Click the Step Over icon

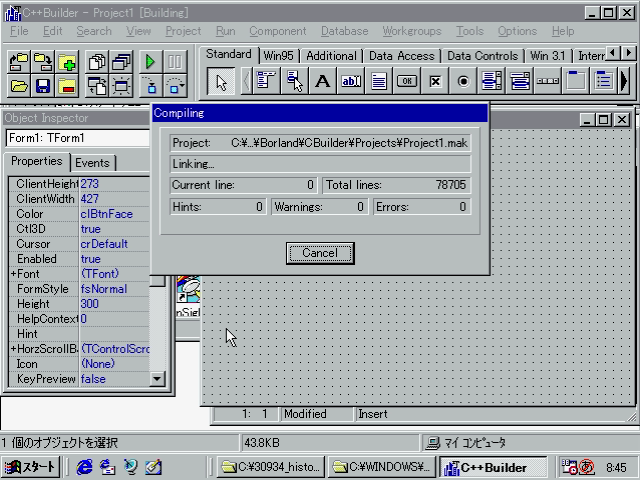coord(175,86)
